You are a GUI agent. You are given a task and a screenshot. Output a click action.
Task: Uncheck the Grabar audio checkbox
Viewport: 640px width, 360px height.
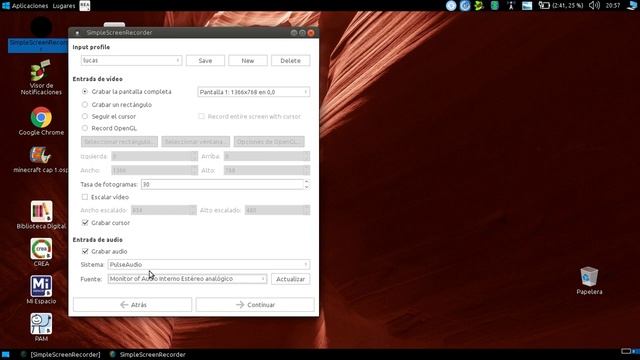click(x=85, y=251)
